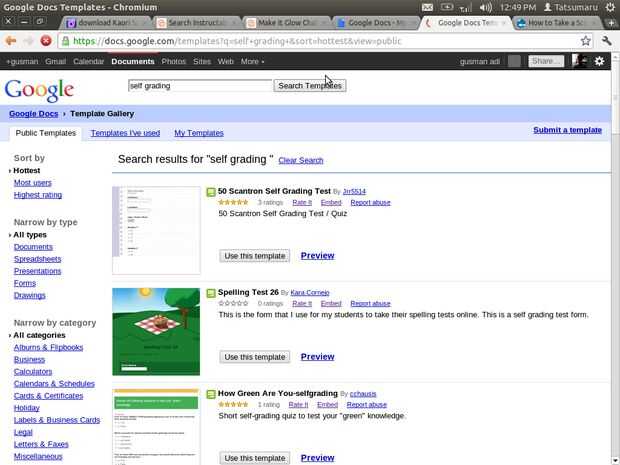Click the Google logo

click(x=39, y=90)
